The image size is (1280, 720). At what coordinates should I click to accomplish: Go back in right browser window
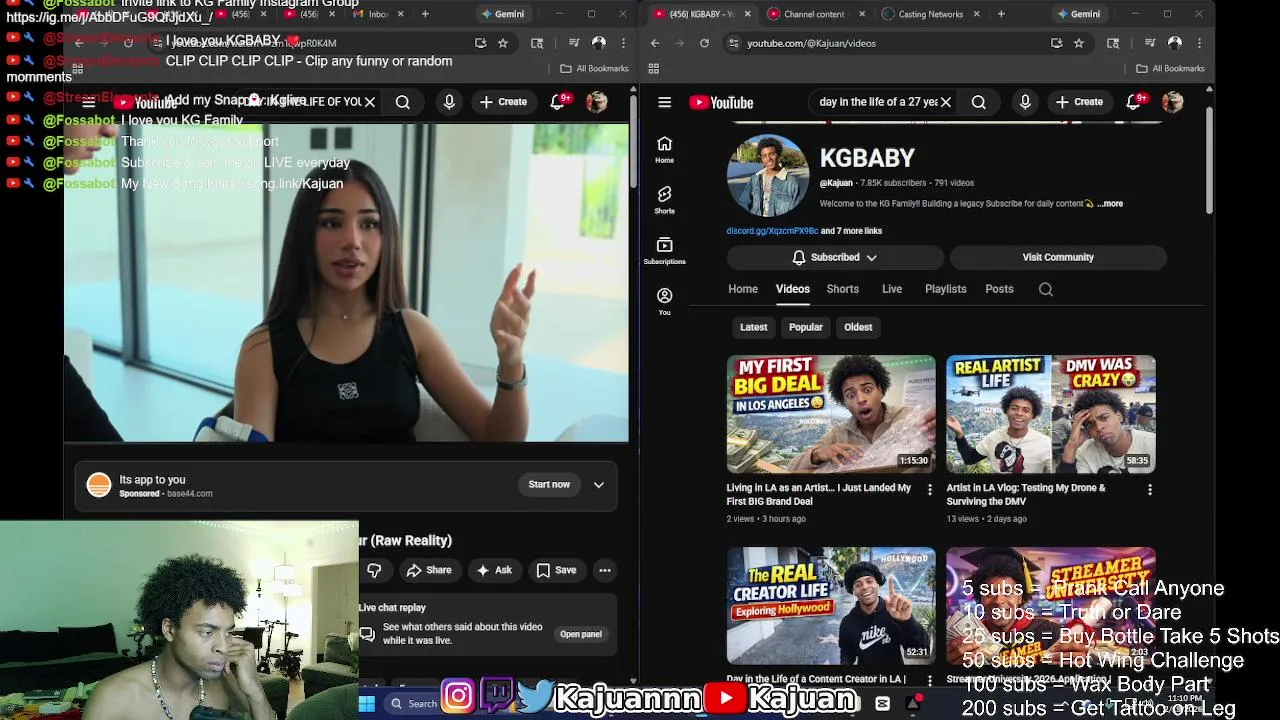[x=655, y=43]
